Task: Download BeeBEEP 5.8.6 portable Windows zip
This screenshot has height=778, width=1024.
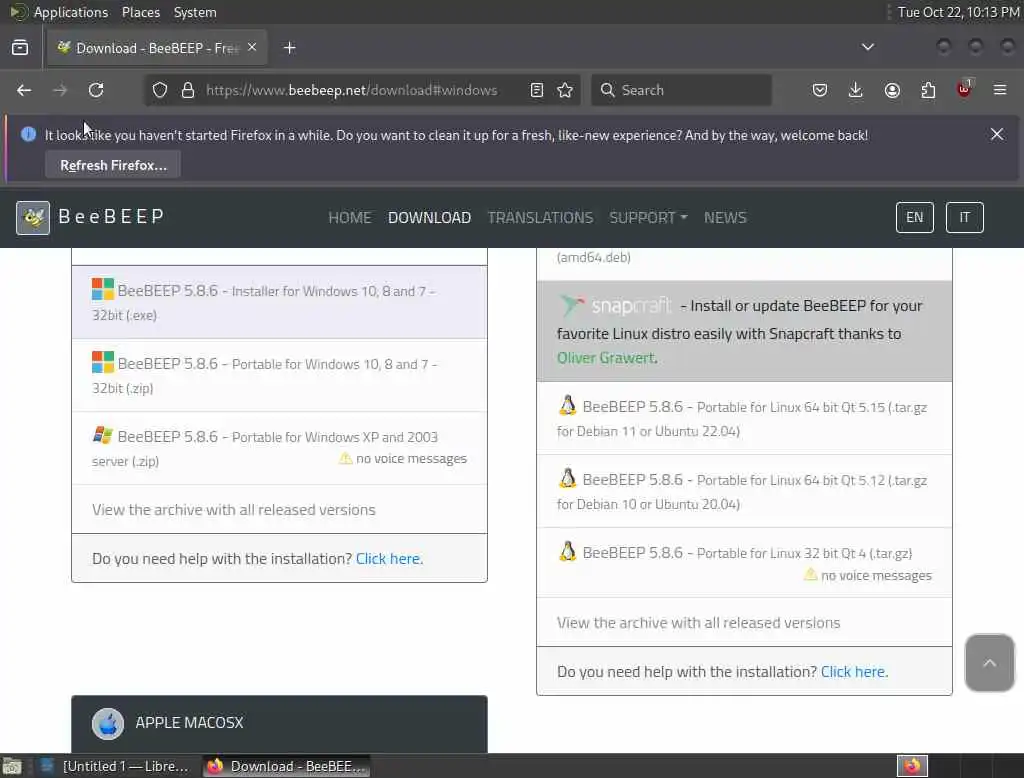Action: pyautogui.click(x=280, y=375)
